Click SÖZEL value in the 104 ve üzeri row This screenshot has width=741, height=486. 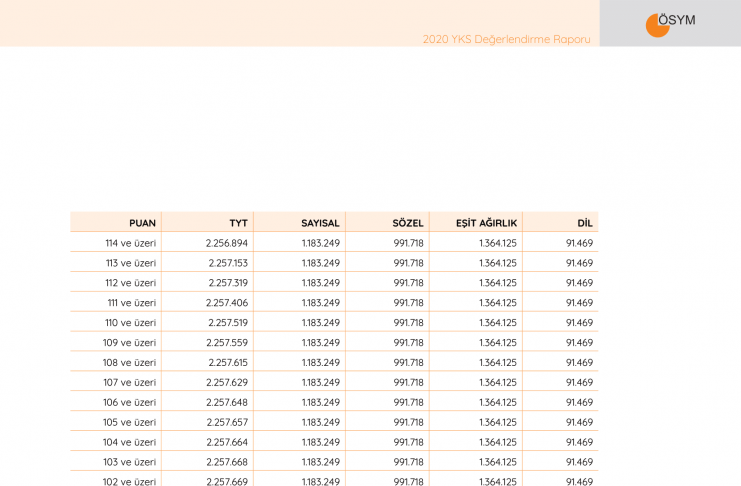[408, 442]
